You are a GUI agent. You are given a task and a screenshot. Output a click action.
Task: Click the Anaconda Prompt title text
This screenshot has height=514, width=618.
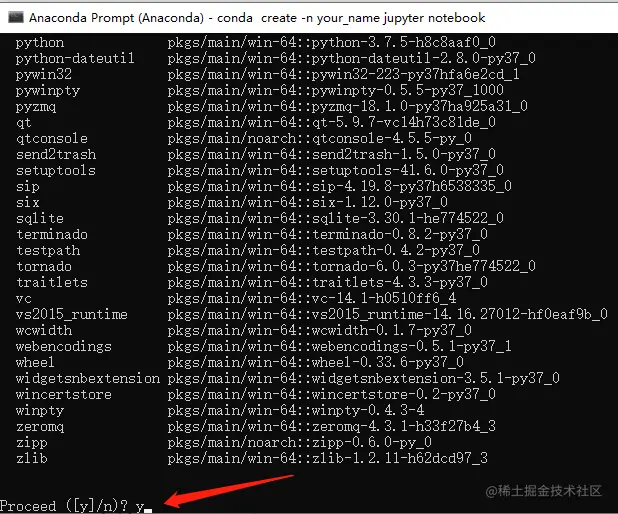tap(257, 18)
